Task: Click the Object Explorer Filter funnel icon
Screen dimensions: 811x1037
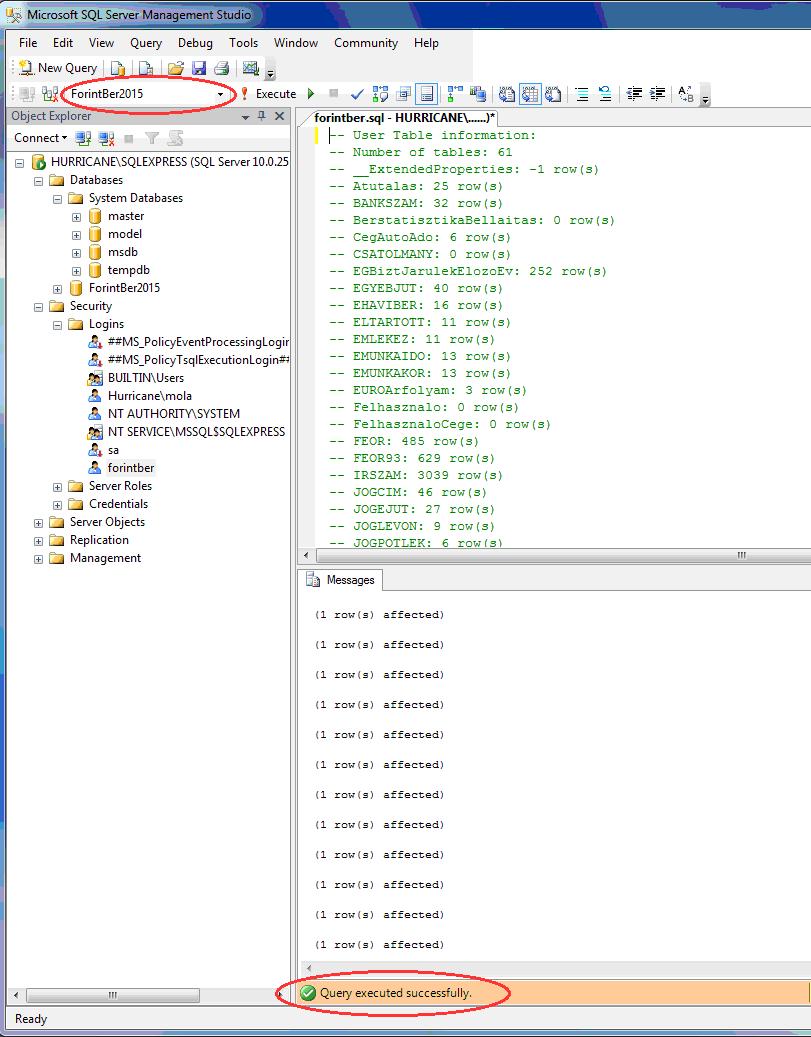Action: pyautogui.click(x=152, y=138)
